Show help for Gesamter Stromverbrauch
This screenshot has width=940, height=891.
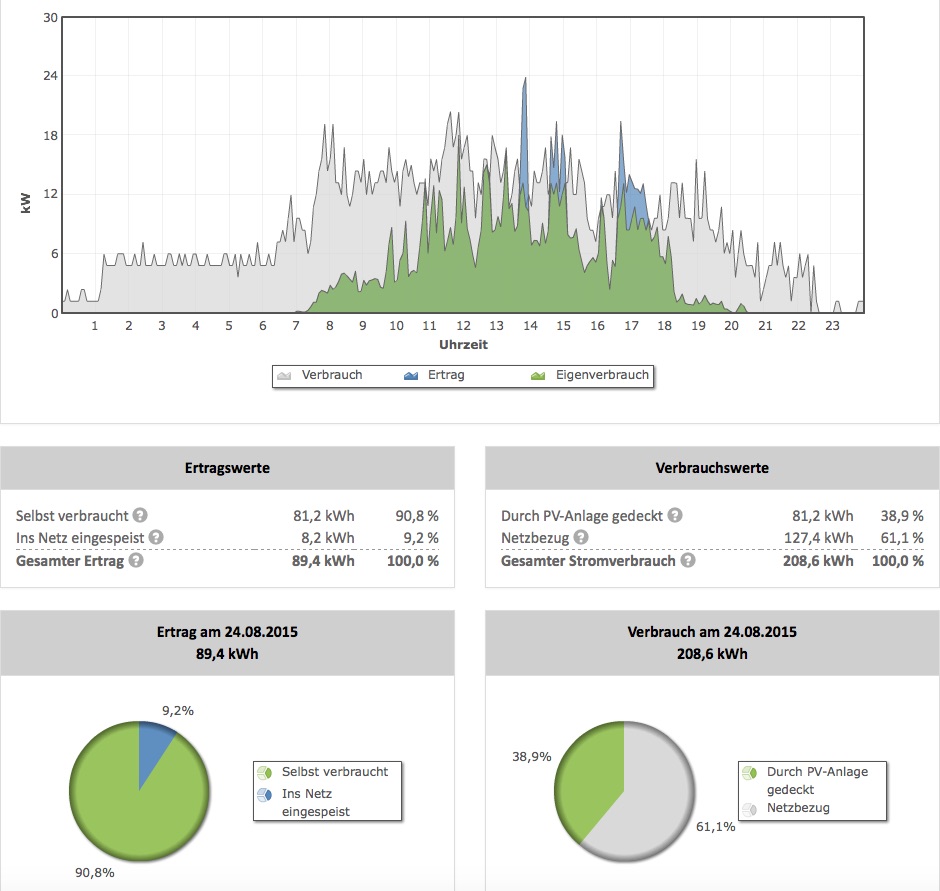(688, 561)
